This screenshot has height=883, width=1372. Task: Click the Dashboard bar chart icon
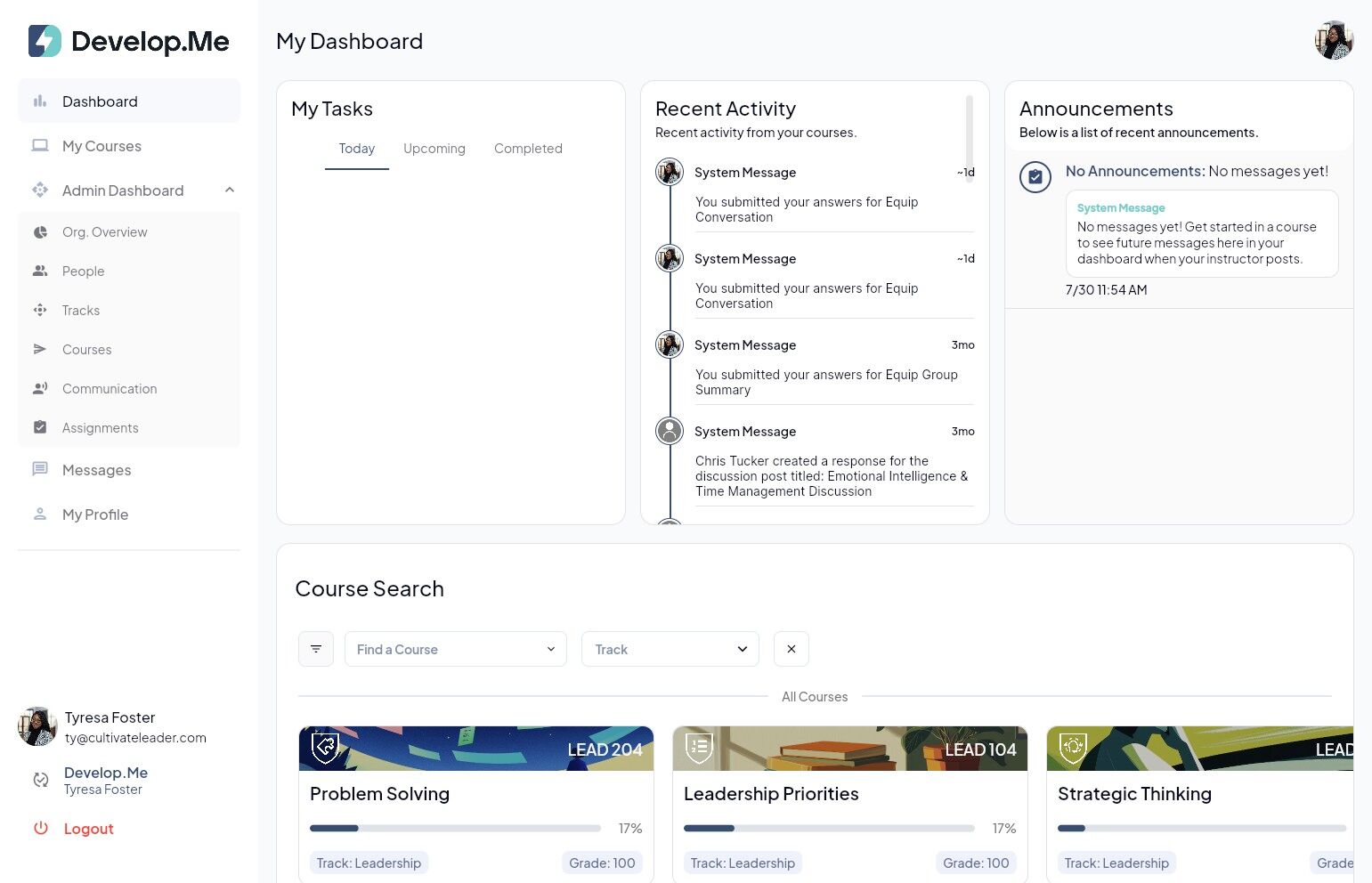coord(40,101)
